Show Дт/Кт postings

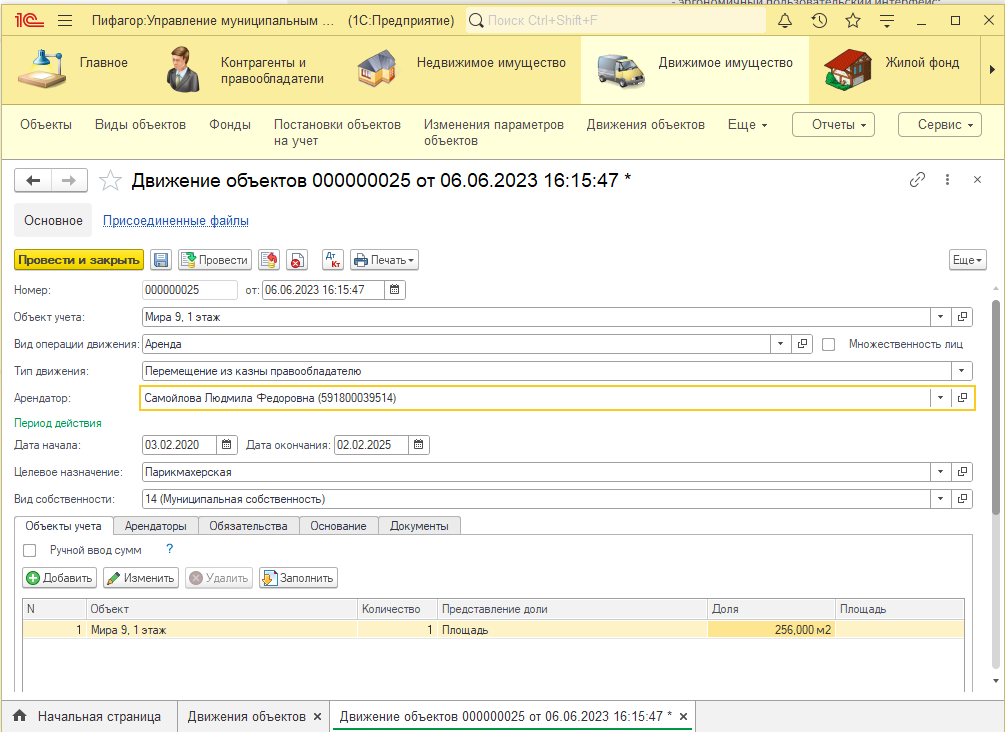(x=333, y=260)
